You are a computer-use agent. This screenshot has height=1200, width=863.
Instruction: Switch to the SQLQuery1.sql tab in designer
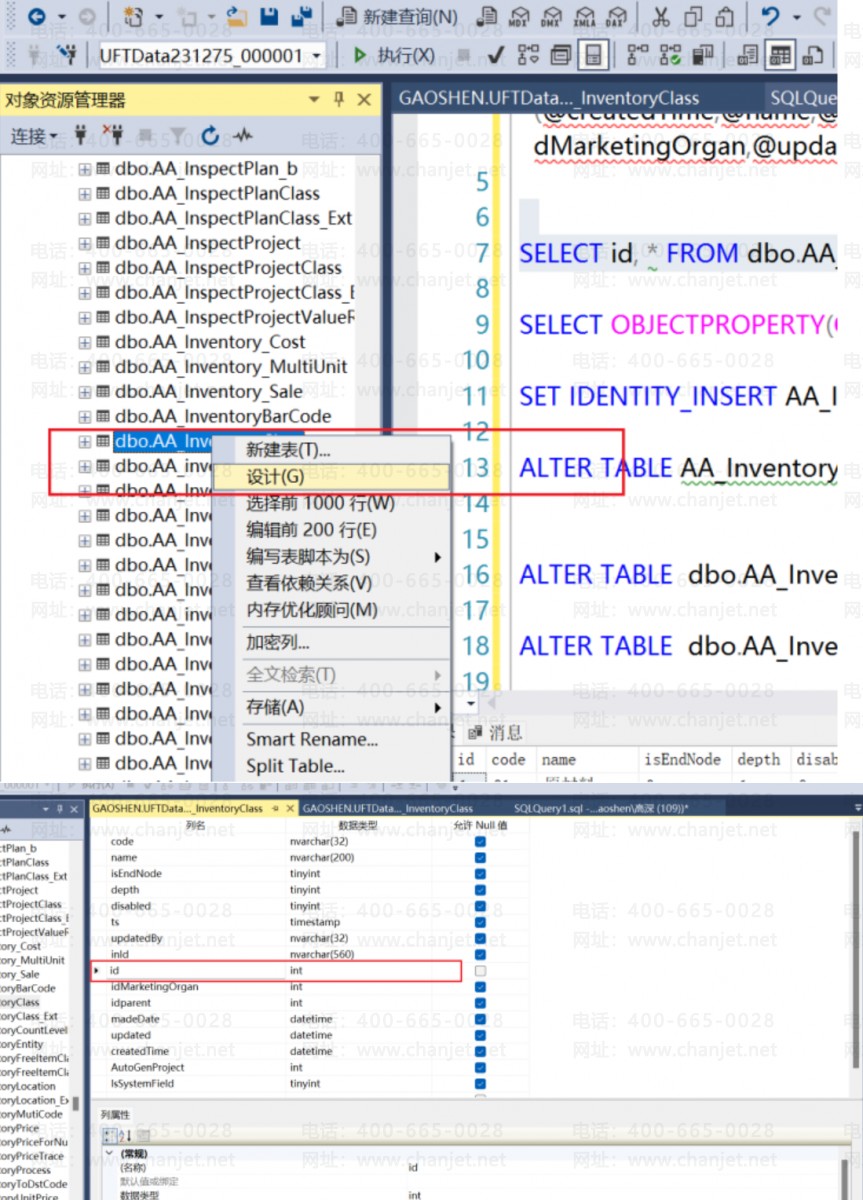[600, 808]
